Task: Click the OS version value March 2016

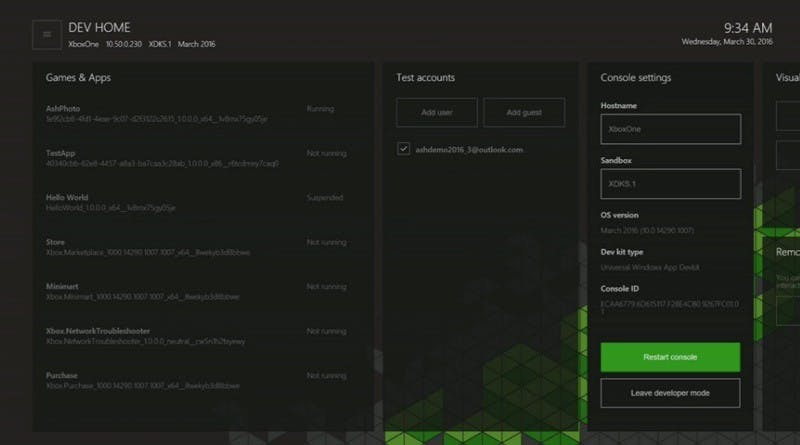Action: pos(647,231)
